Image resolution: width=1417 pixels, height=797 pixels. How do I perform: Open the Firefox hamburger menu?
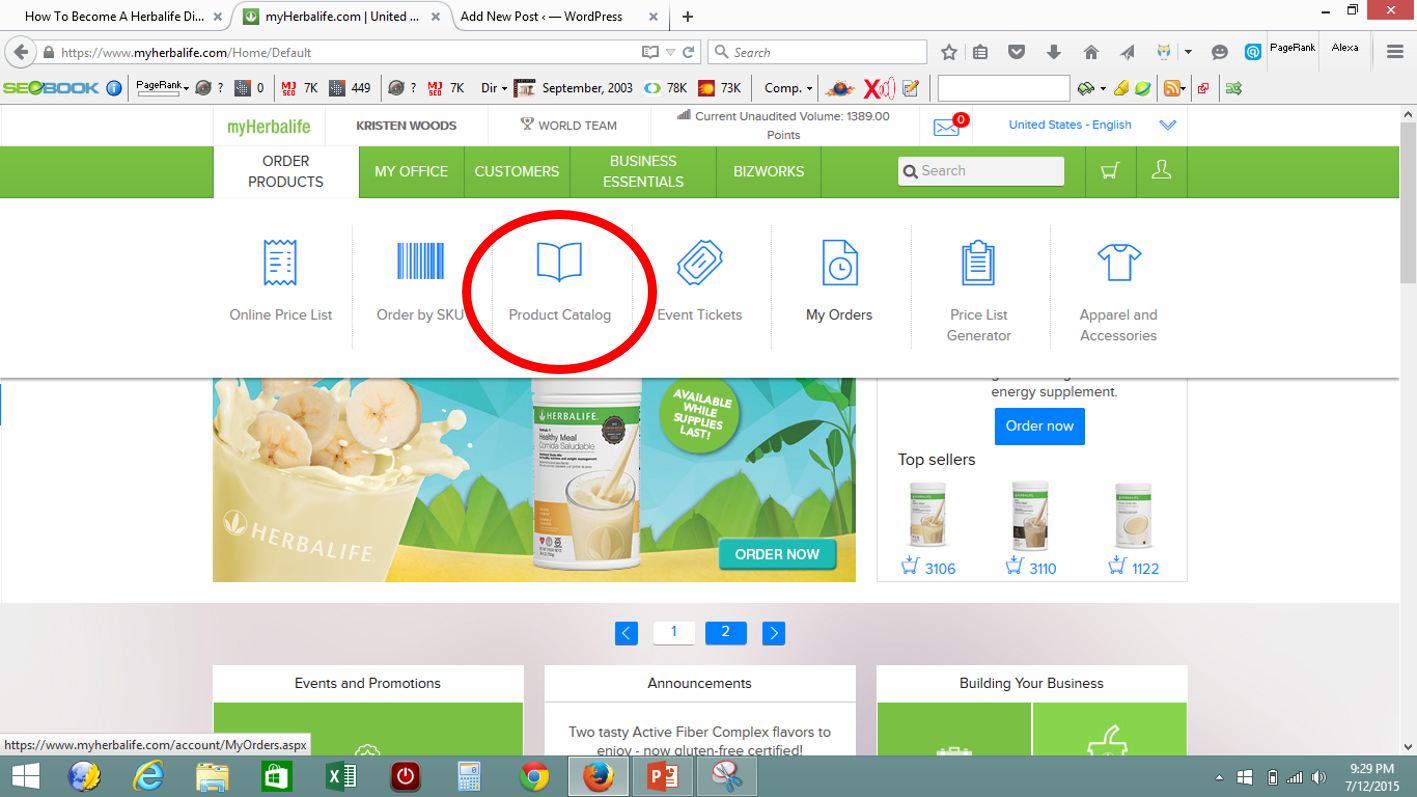(1395, 52)
